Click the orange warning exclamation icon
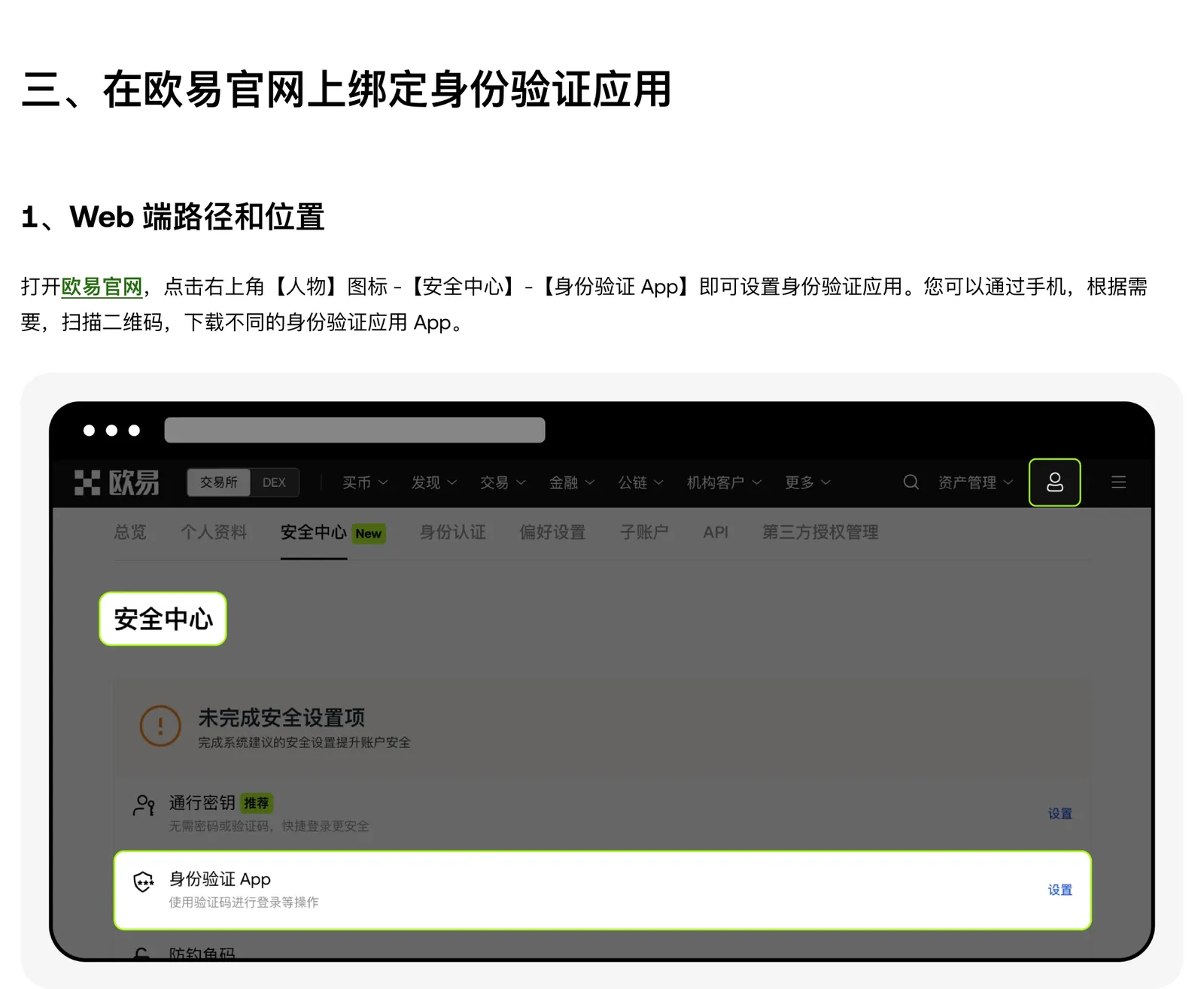The image size is (1204, 989). pyautogui.click(x=160, y=726)
